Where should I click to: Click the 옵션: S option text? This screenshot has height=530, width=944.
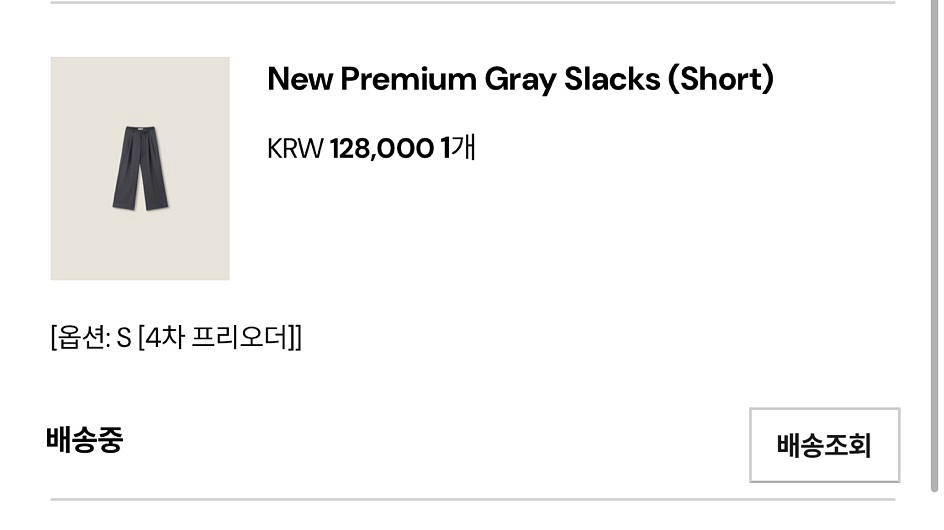(x=91, y=338)
